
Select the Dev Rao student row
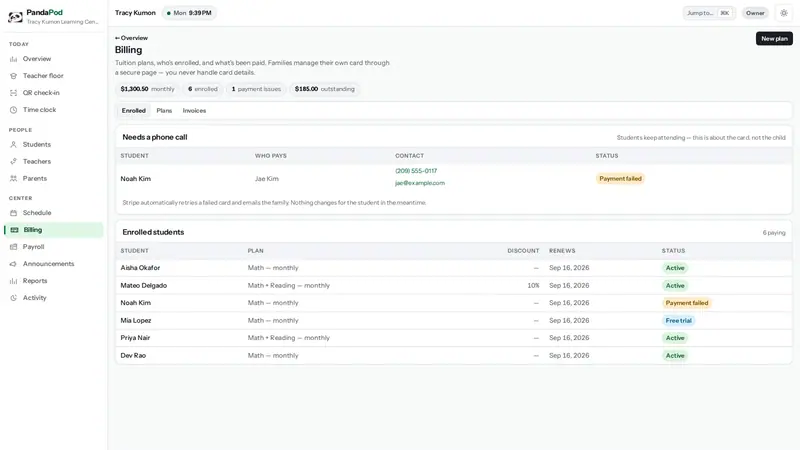pos(454,356)
